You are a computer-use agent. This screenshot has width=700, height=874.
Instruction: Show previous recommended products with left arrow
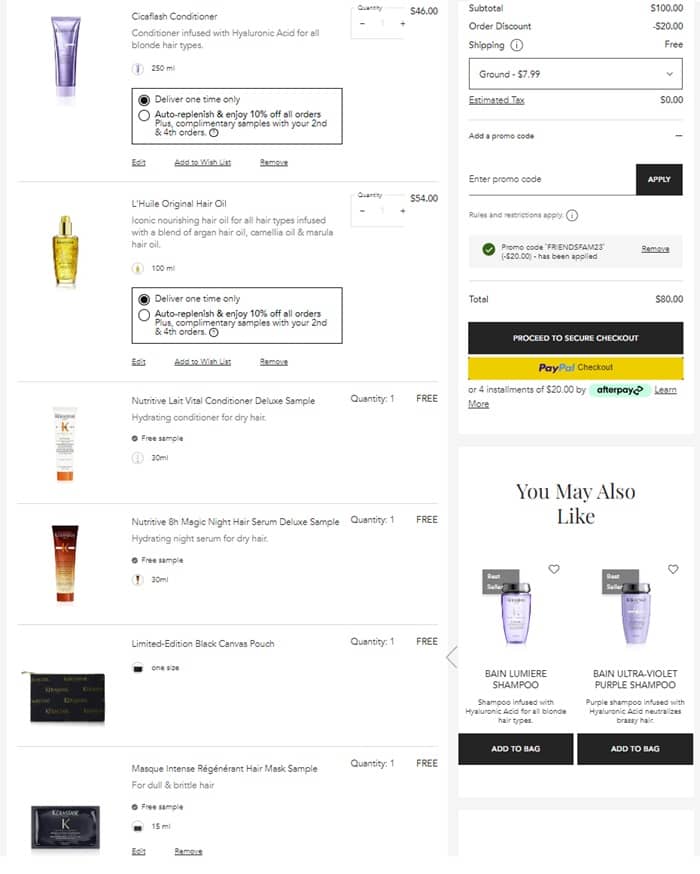point(452,657)
